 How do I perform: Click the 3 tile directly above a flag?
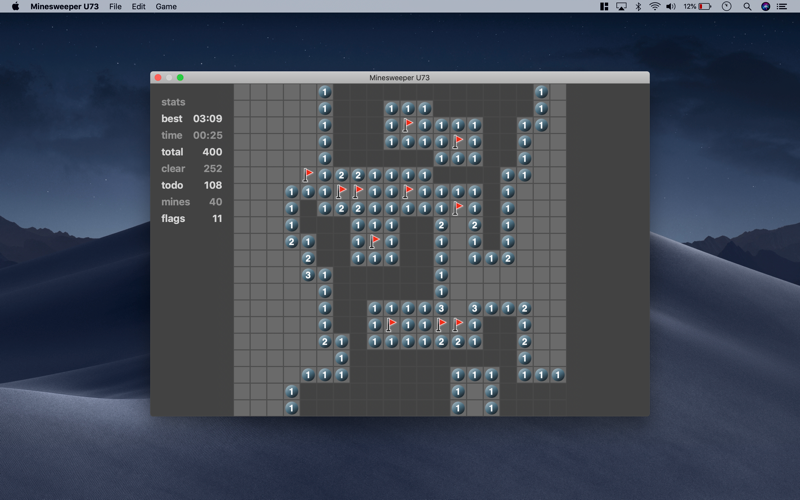click(x=441, y=308)
